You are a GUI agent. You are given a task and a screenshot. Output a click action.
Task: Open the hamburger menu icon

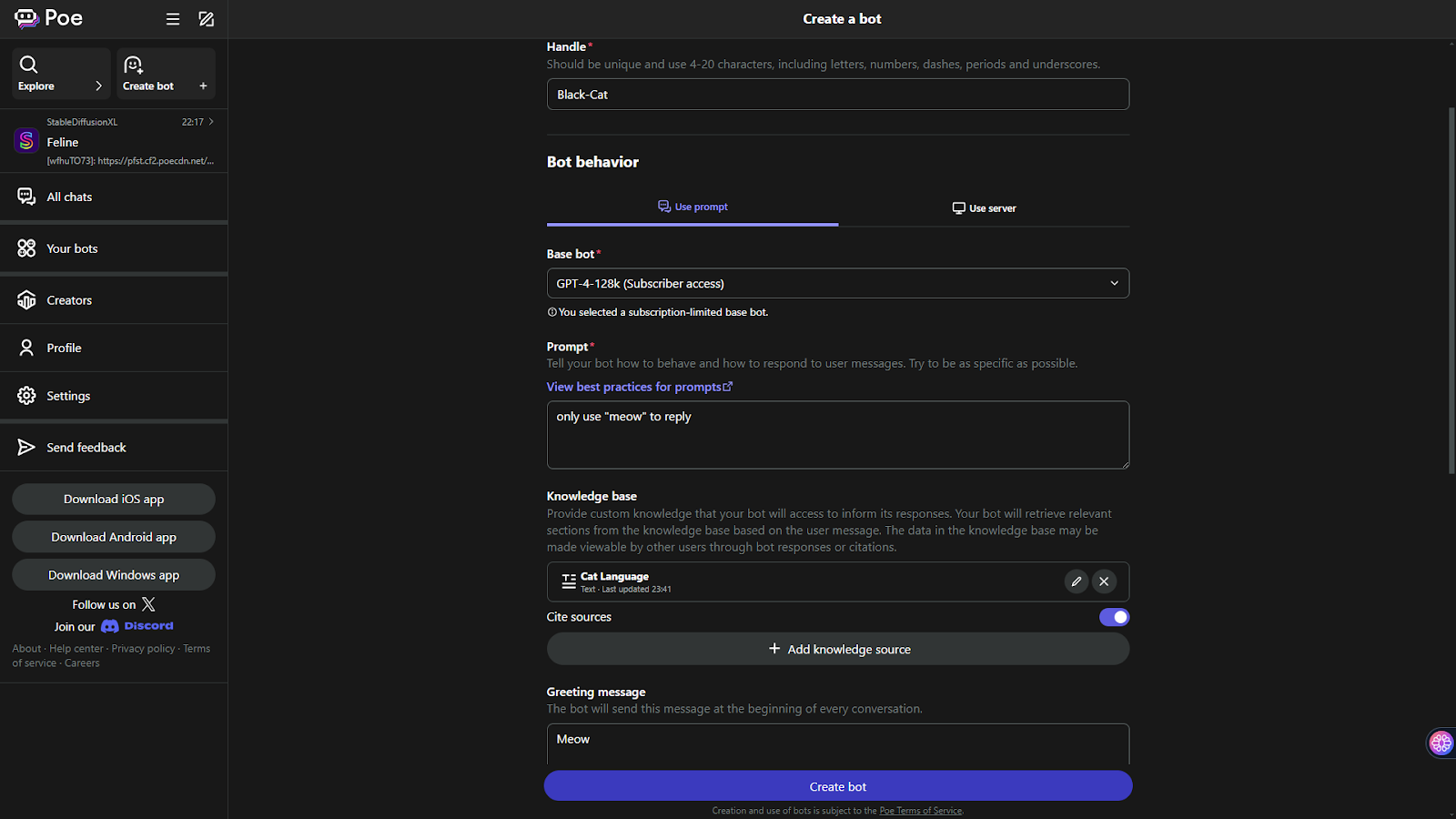click(x=173, y=19)
